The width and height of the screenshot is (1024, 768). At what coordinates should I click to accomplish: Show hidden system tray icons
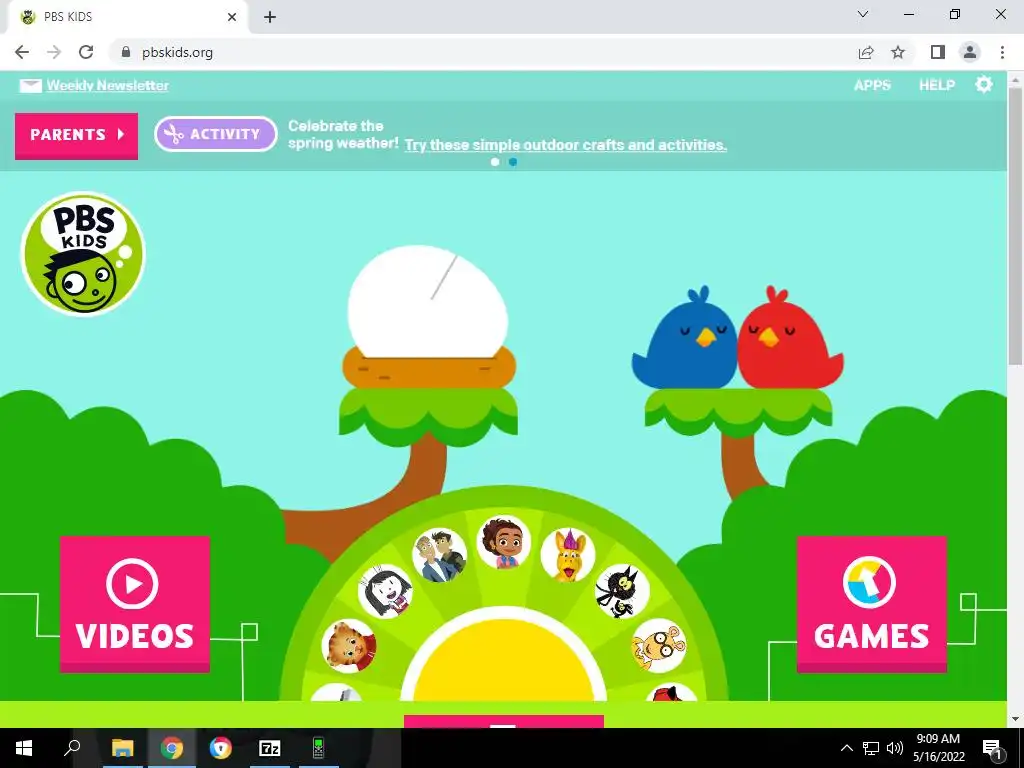tap(846, 748)
